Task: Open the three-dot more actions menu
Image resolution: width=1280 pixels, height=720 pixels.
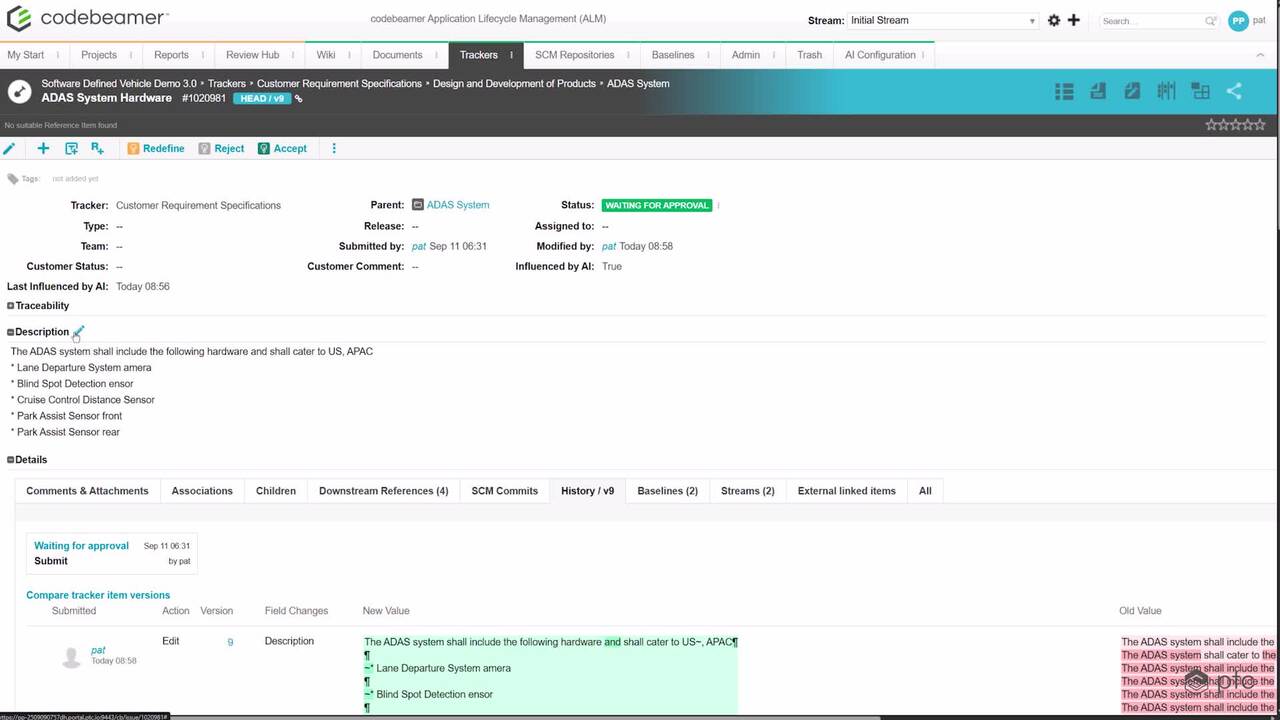Action: (334, 148)
